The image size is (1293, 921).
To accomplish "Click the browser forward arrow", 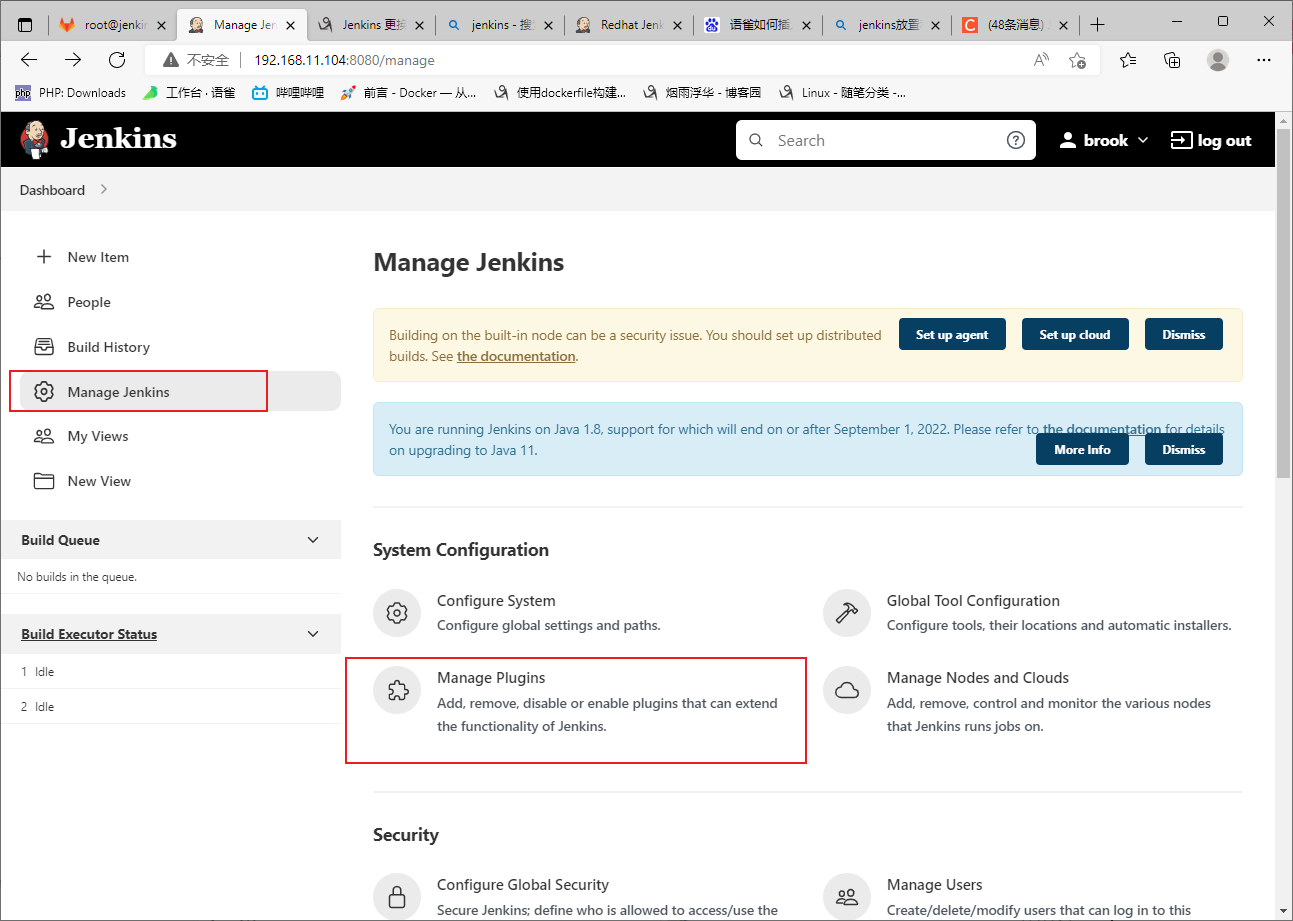I will (x=73, y=60).
